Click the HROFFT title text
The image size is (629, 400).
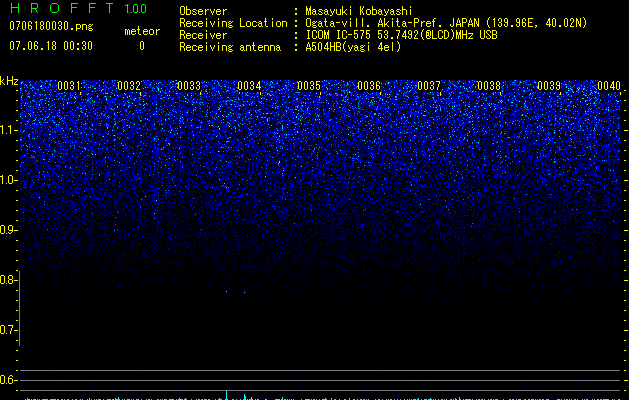[x=62, y=8]
